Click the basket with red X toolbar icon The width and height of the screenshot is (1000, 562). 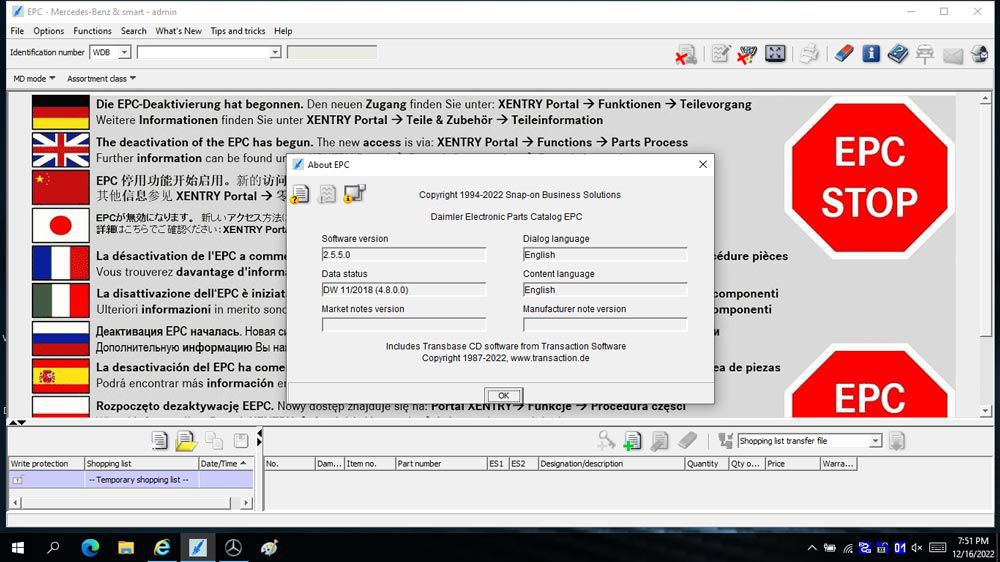tap(747, 54)
